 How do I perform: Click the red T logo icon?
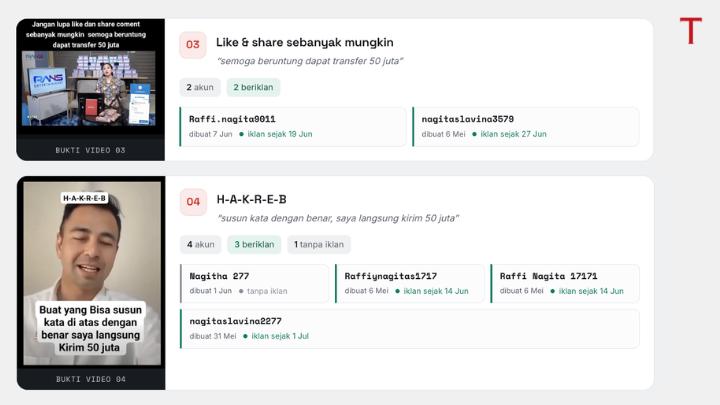pos(691,31)
